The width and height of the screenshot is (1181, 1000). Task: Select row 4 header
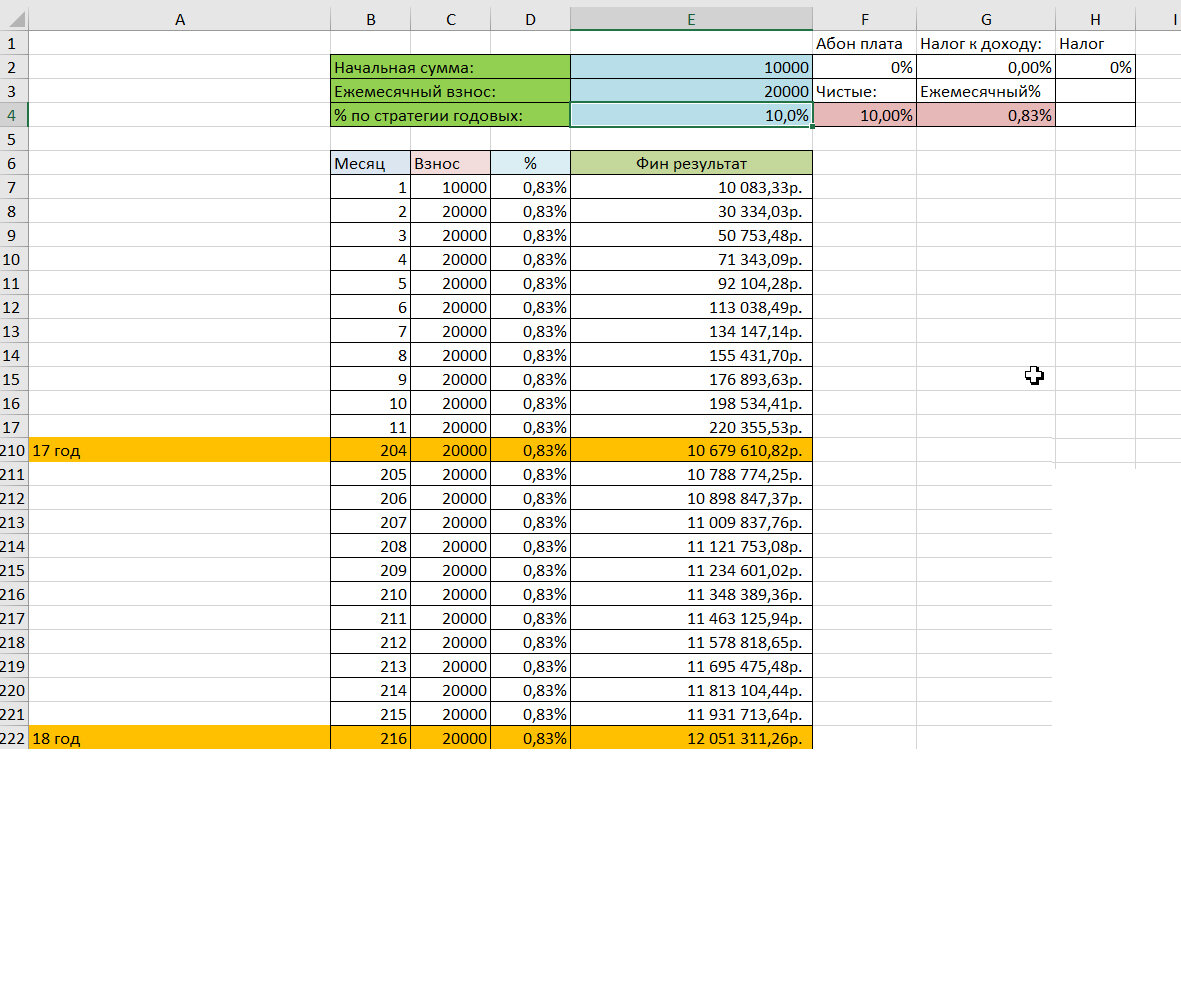pyautogui.click(x=14, y=115)
